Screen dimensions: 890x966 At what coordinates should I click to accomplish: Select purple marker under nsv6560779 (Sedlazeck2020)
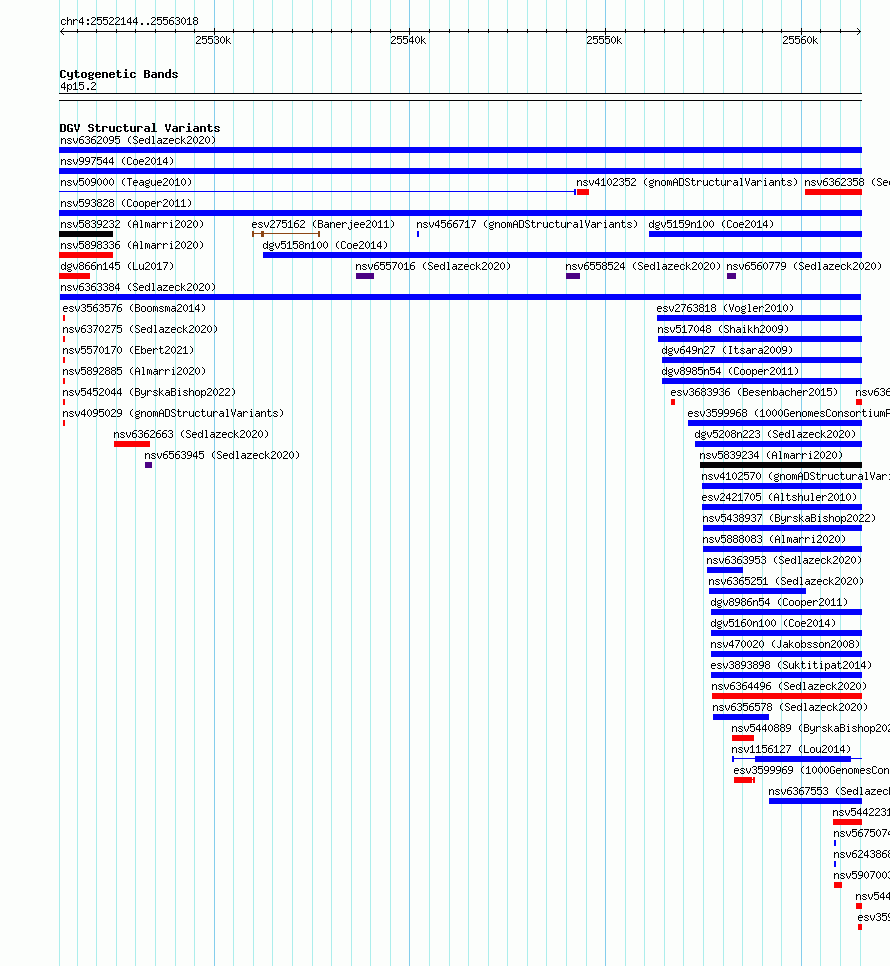[732, 276]
